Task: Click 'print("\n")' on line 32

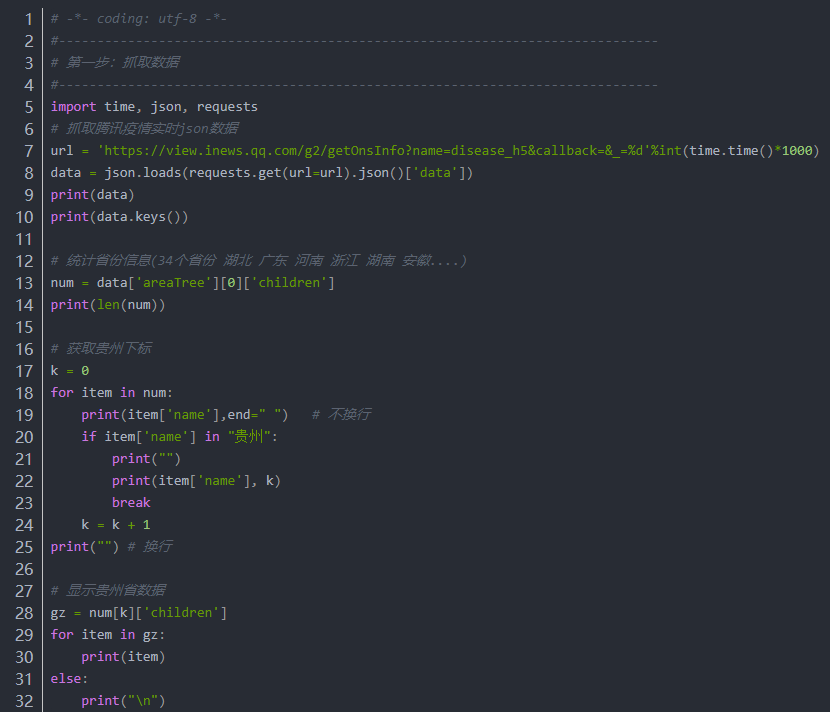Action: [123, 701]
